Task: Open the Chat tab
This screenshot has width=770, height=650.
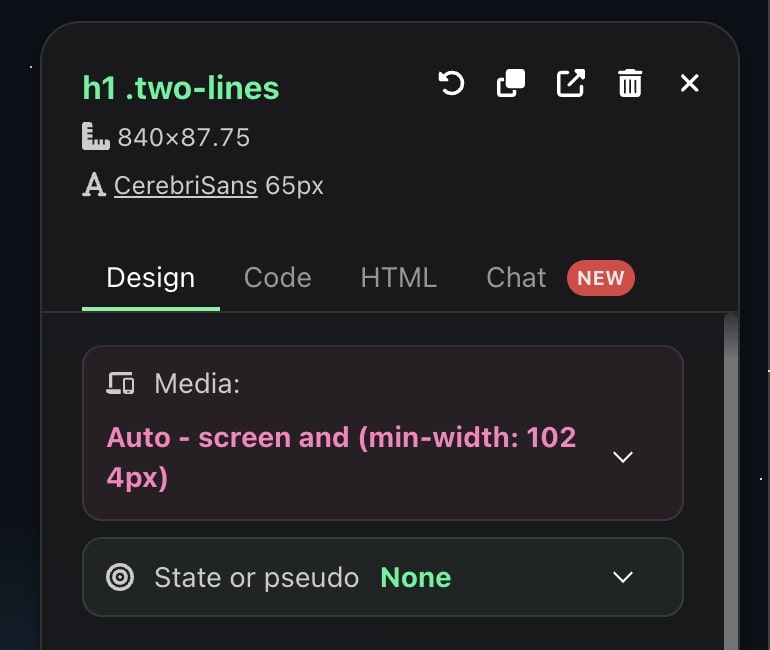Action: point(516,277)
